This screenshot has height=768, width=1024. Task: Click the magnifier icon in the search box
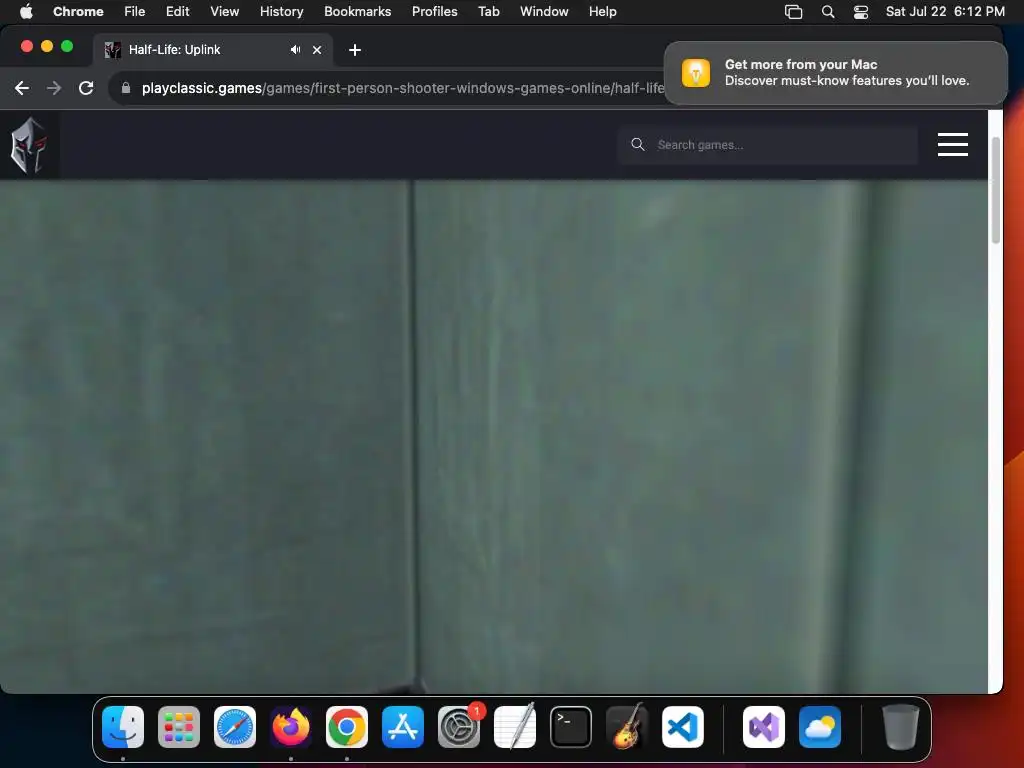(x=637, y=144)
